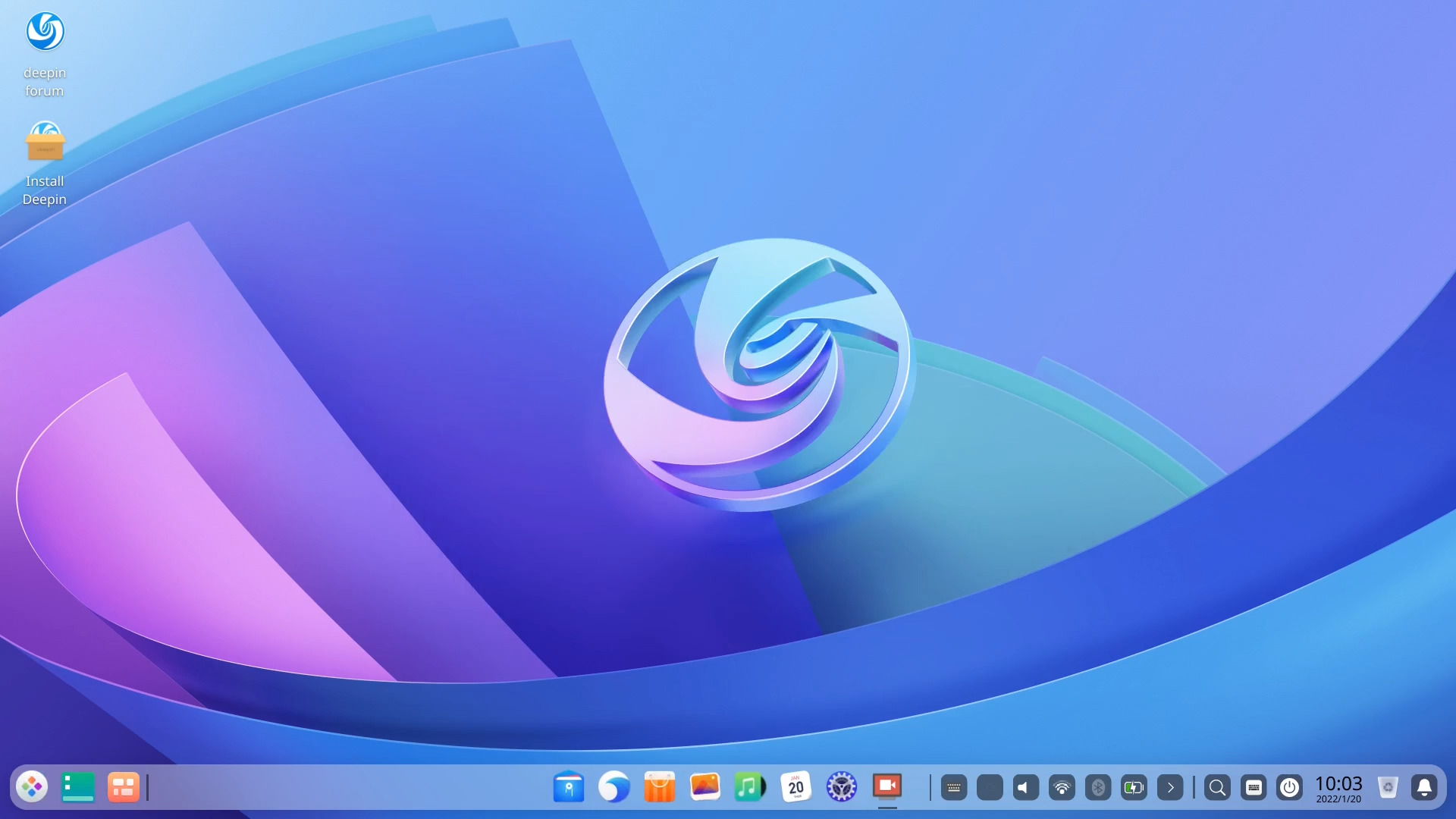Open the app Launcher

pyautogui.click(x=30, y=788)
